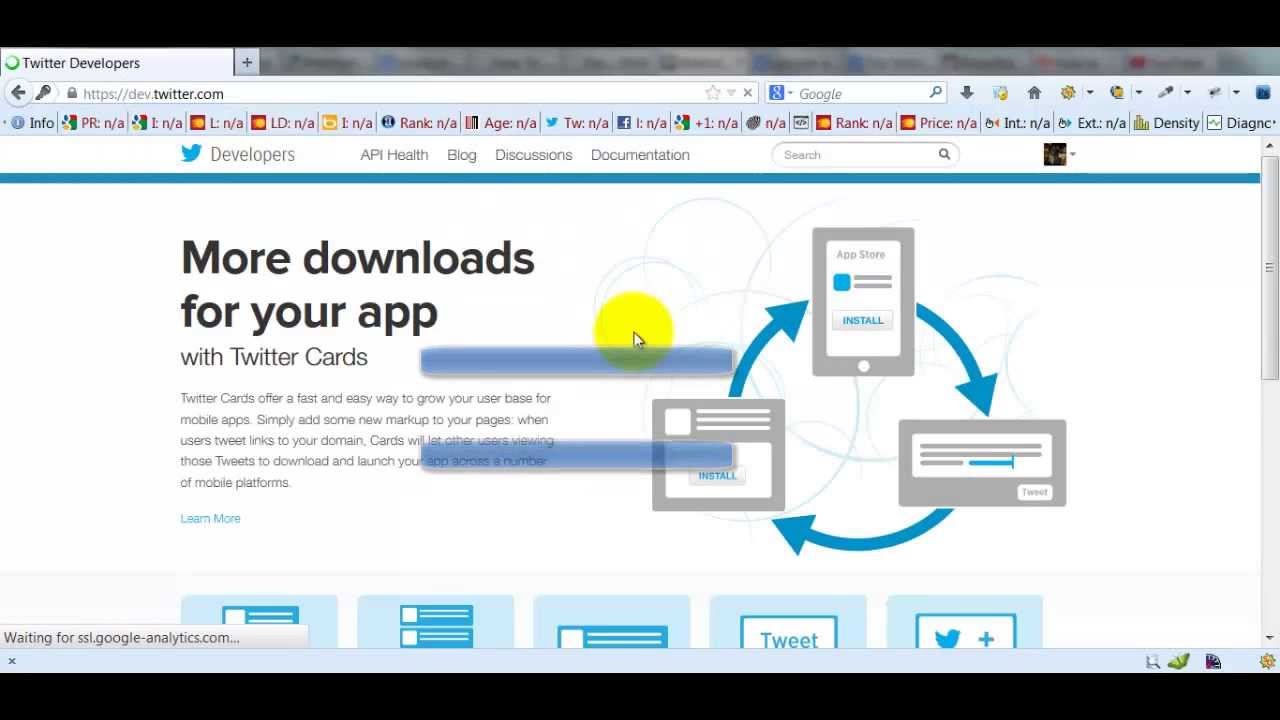Click the magnifier icon in site search
This screenshot has width=1280, height=720.
[944, 155]
